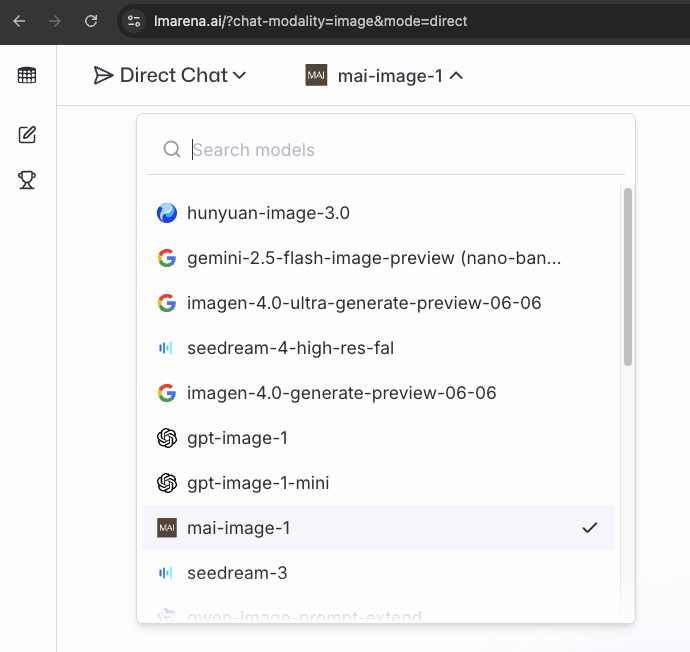Click the magnifier search icon

point(172,150)
